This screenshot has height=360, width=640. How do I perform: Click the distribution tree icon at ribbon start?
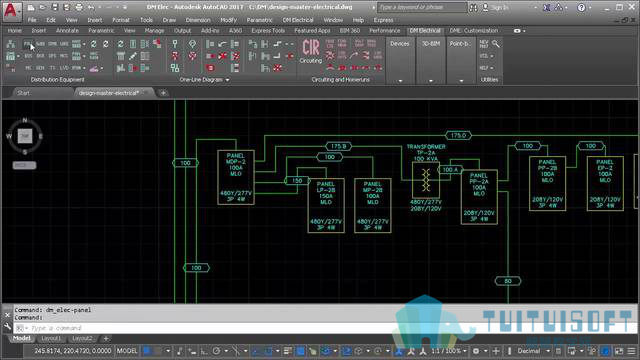coord(11,44)
